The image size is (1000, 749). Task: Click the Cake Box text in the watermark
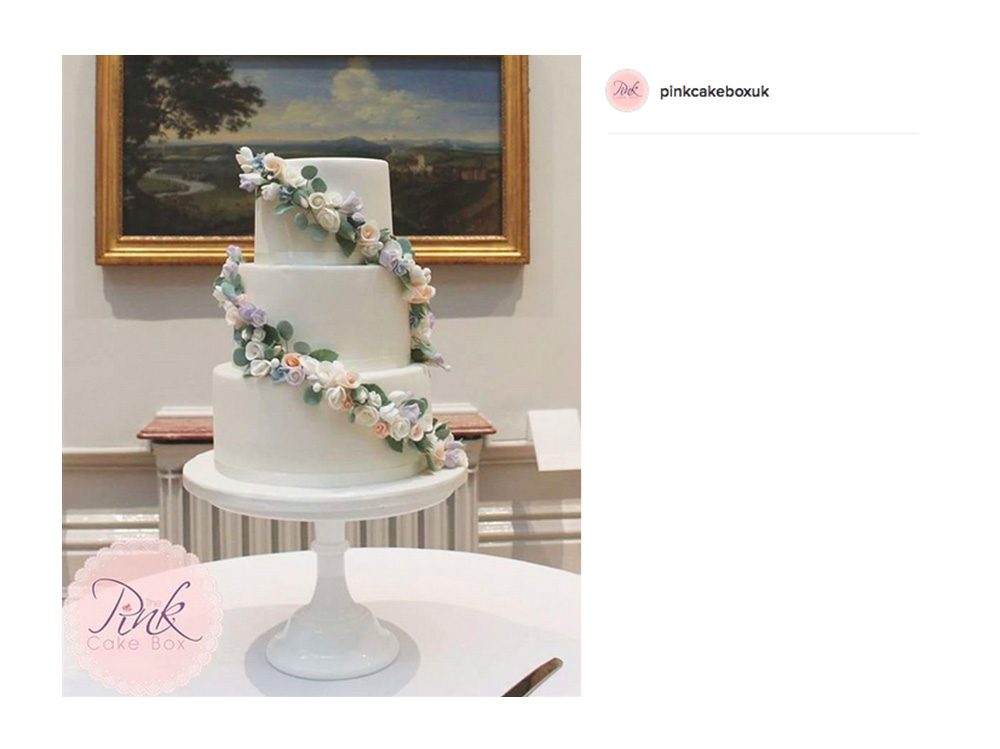pos(137,643)
